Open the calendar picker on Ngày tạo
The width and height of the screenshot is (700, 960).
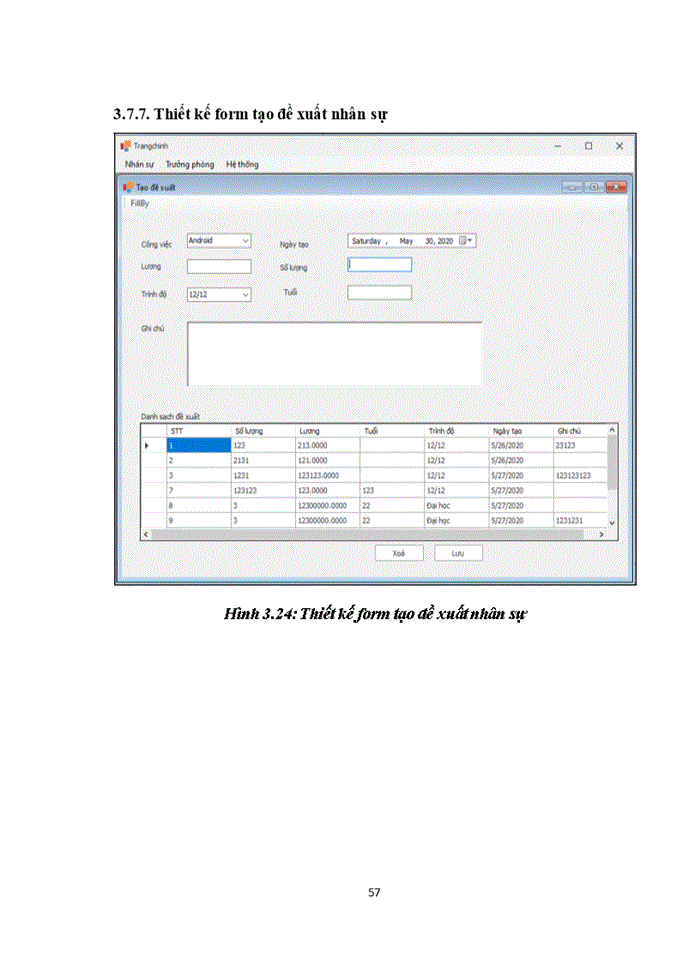click(462, 241)
